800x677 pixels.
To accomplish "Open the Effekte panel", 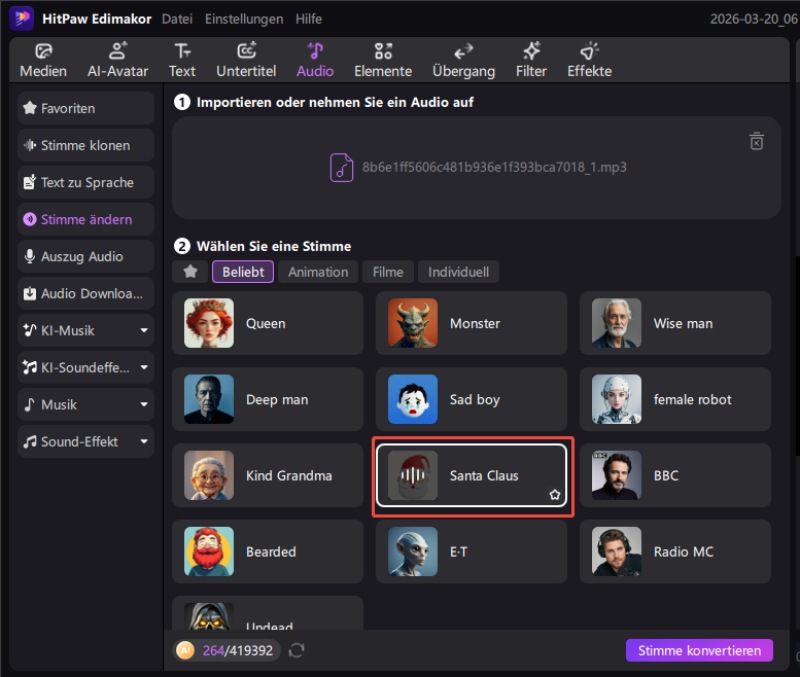I will click(x=589, y=60).
